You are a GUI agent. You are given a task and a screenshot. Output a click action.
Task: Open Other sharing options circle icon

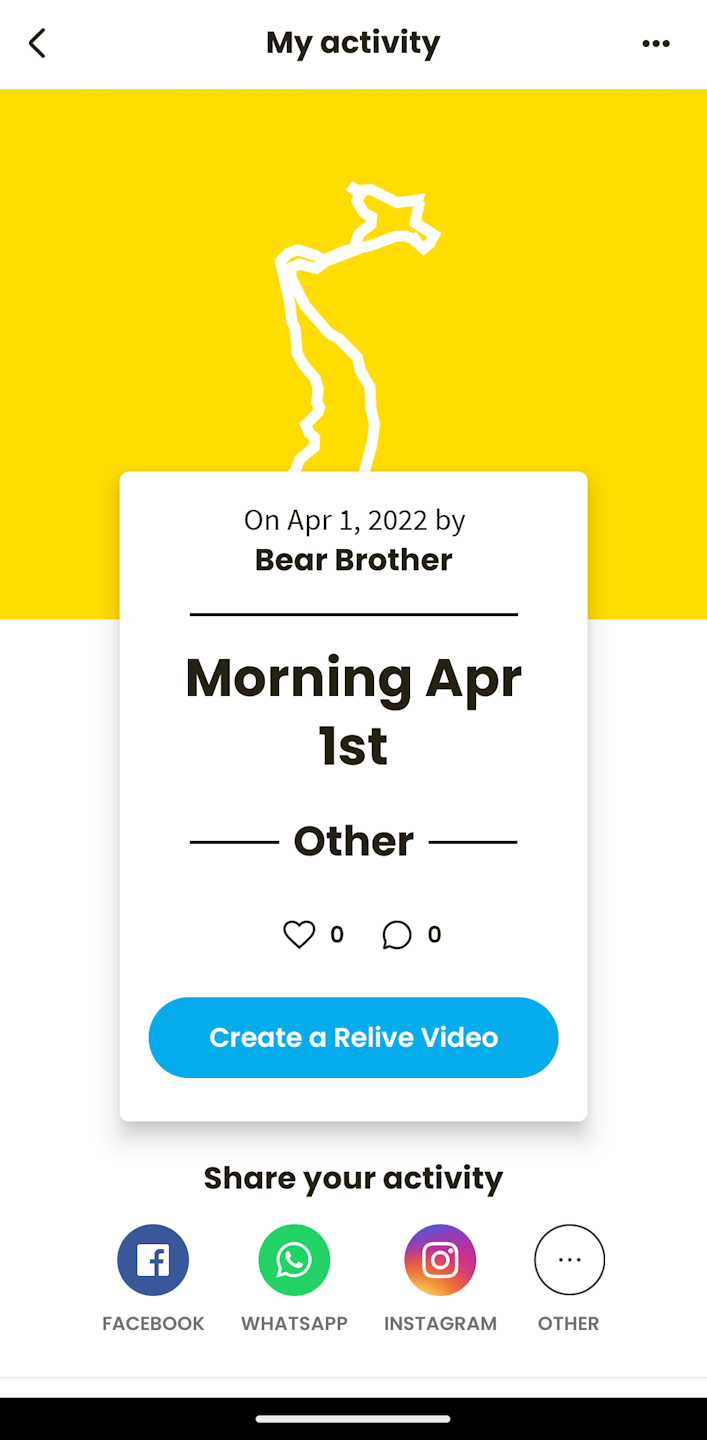click(569, 1260)
